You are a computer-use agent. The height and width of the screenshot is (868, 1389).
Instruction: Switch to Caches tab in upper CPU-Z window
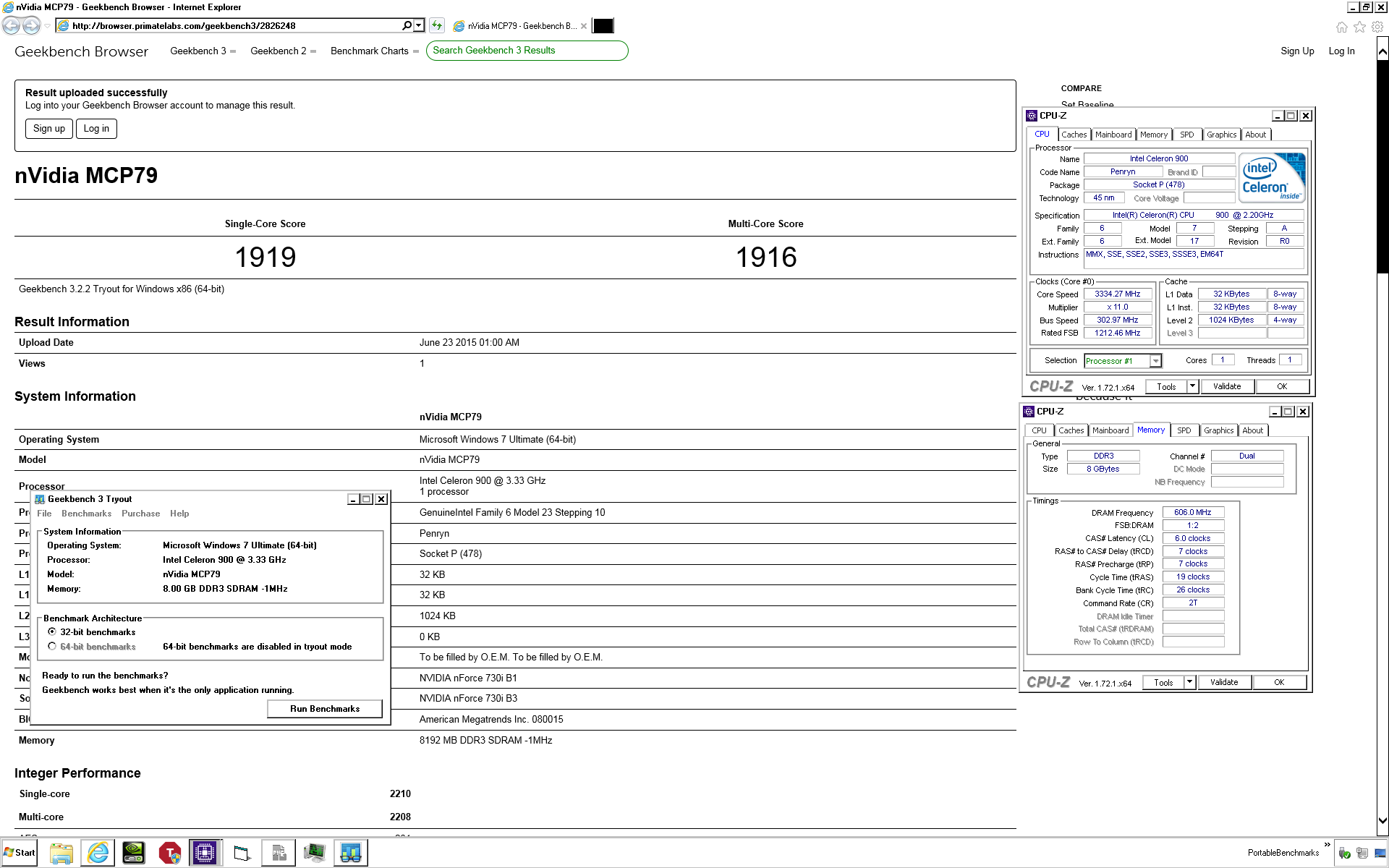[x=1074, y=135]
